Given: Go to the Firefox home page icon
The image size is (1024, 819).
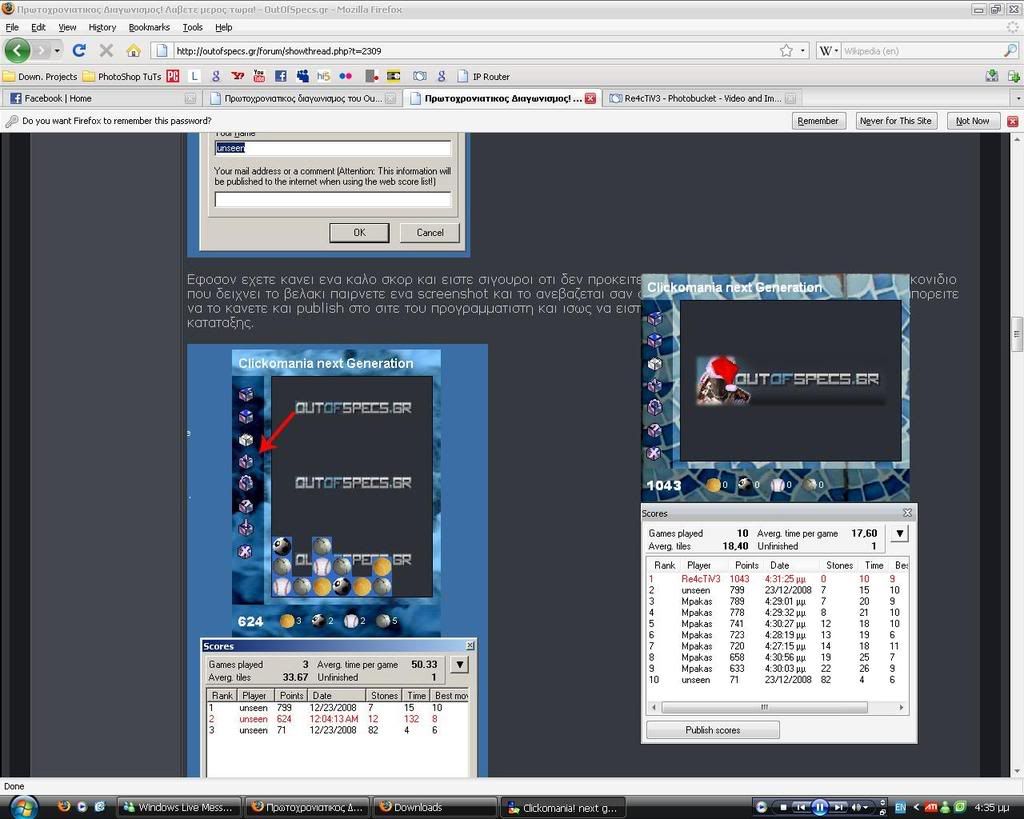Looking at the screenshot, I should pos(133,50).
